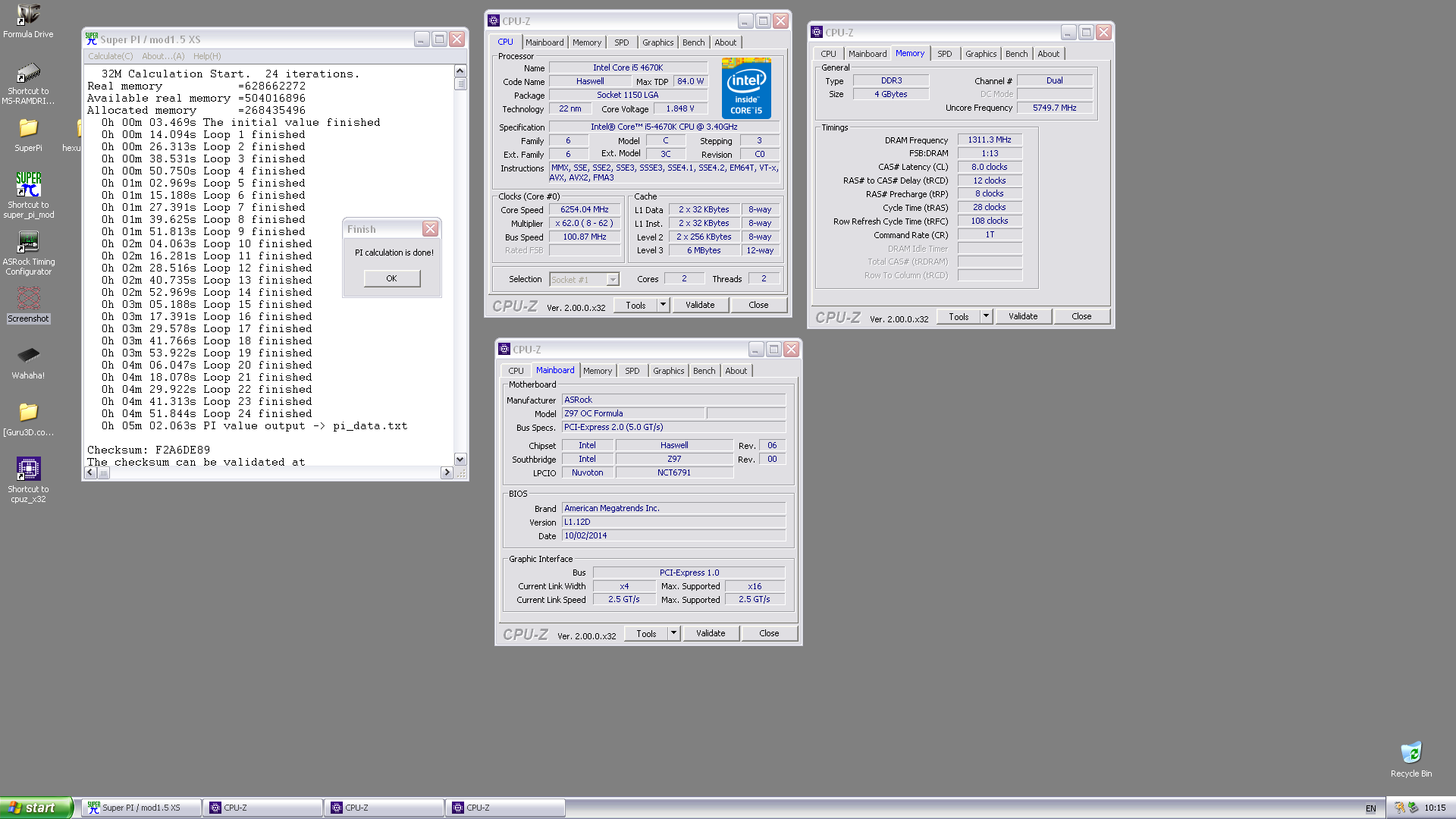The height and width of the screenshot is (819, 1456).
Task: Click Close in CPU-Z Mainboard window
Action: tap(769, 633)
